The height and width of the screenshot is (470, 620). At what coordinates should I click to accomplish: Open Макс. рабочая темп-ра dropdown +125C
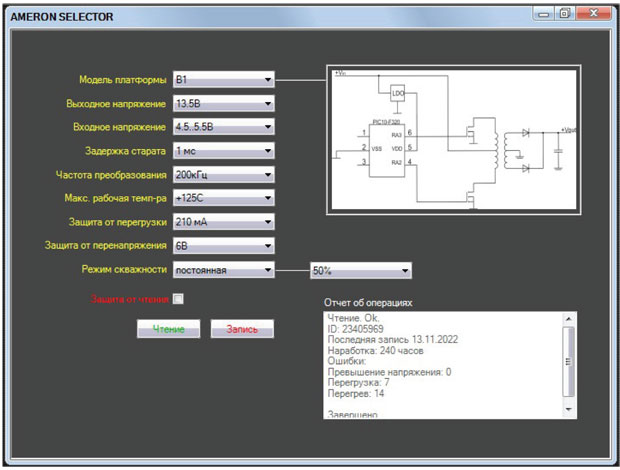[223, 198]
